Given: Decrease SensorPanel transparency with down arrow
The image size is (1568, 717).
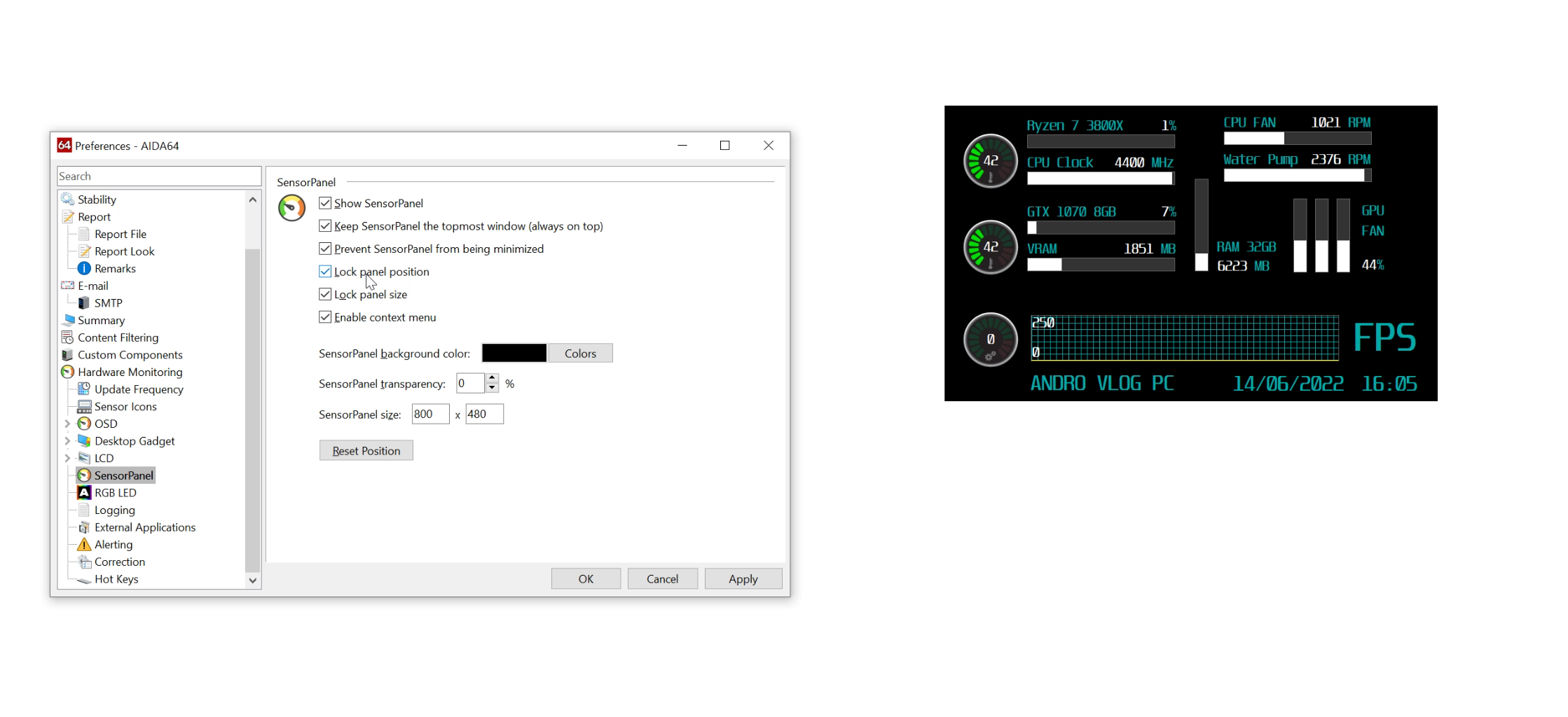Looking at the screenshot, I should (492, 387).
